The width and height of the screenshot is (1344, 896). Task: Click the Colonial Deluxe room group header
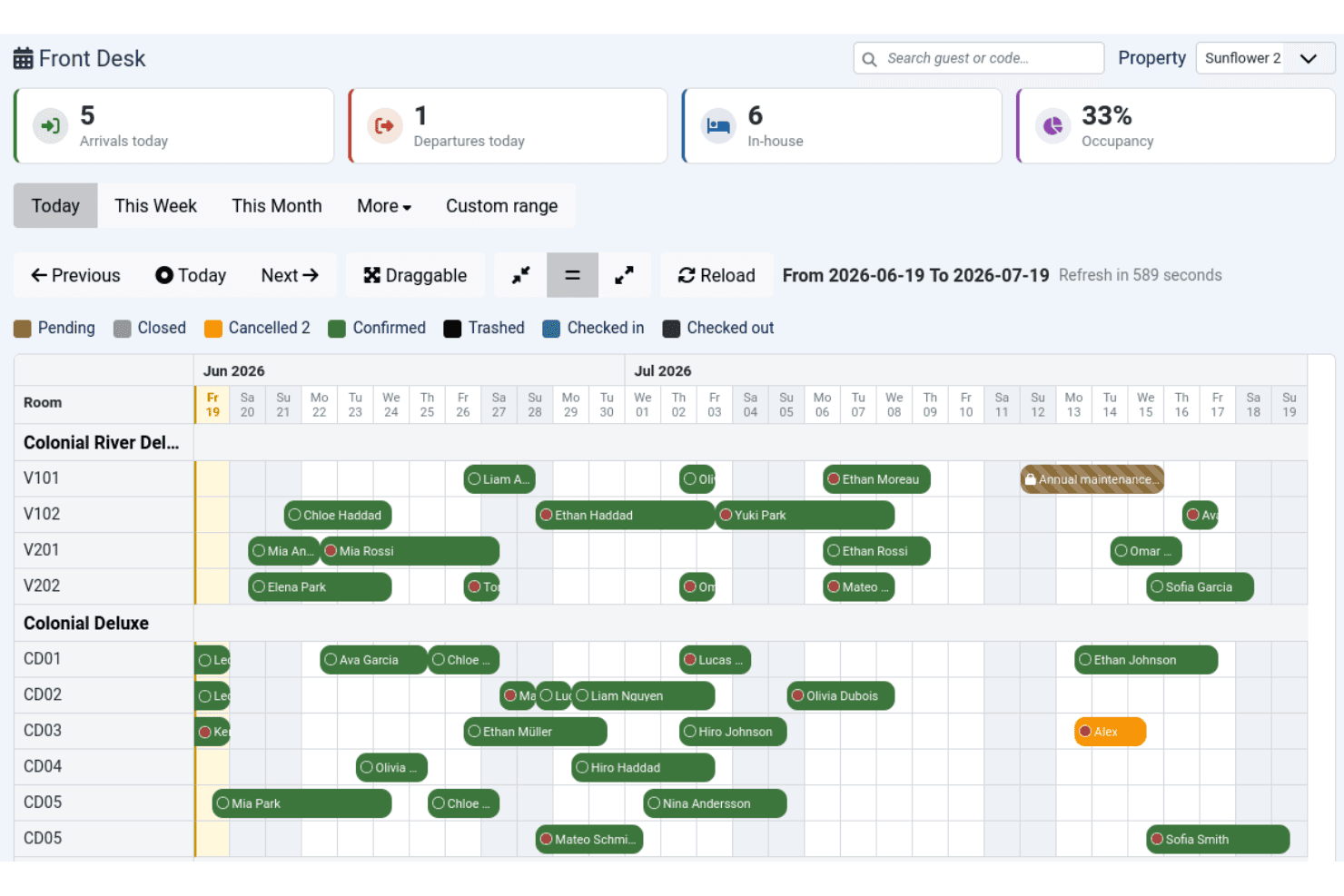click(86, 624)
